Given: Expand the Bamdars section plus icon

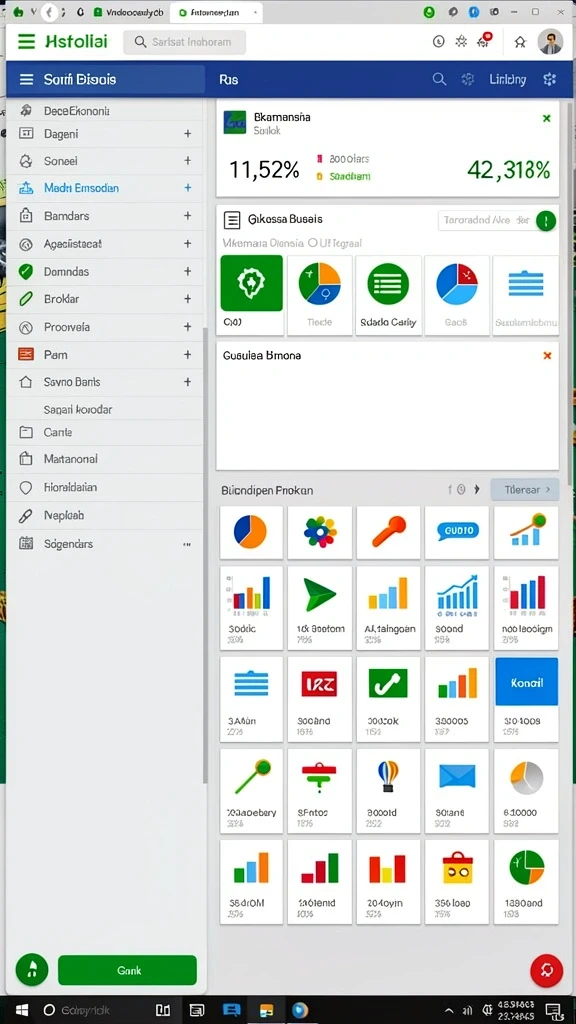Looking at the screenshot, I should pyautogui.click(x=187, y=216).
